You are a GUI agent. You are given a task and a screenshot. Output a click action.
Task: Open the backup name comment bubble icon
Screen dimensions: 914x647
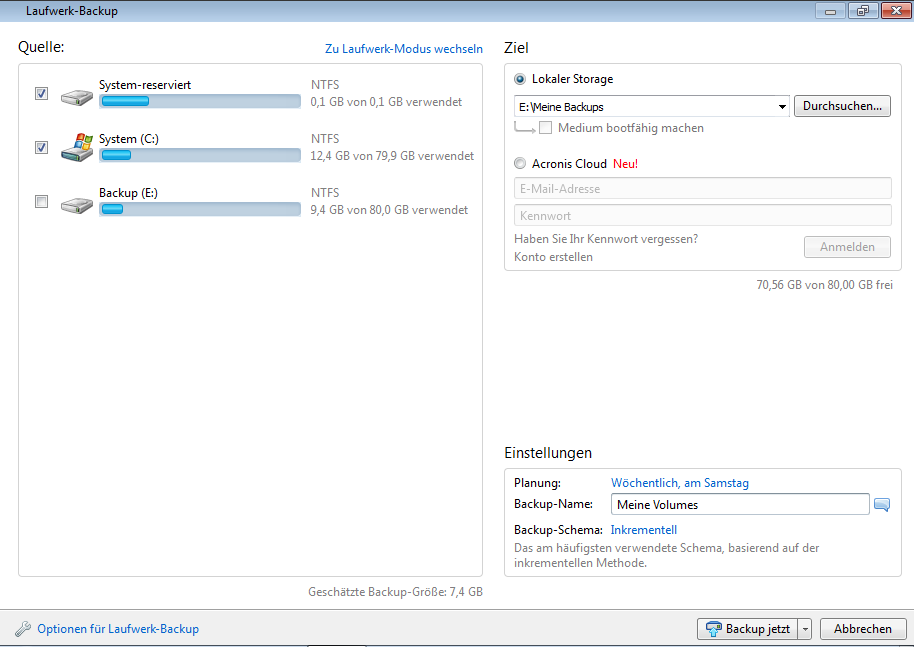[881, 505]
